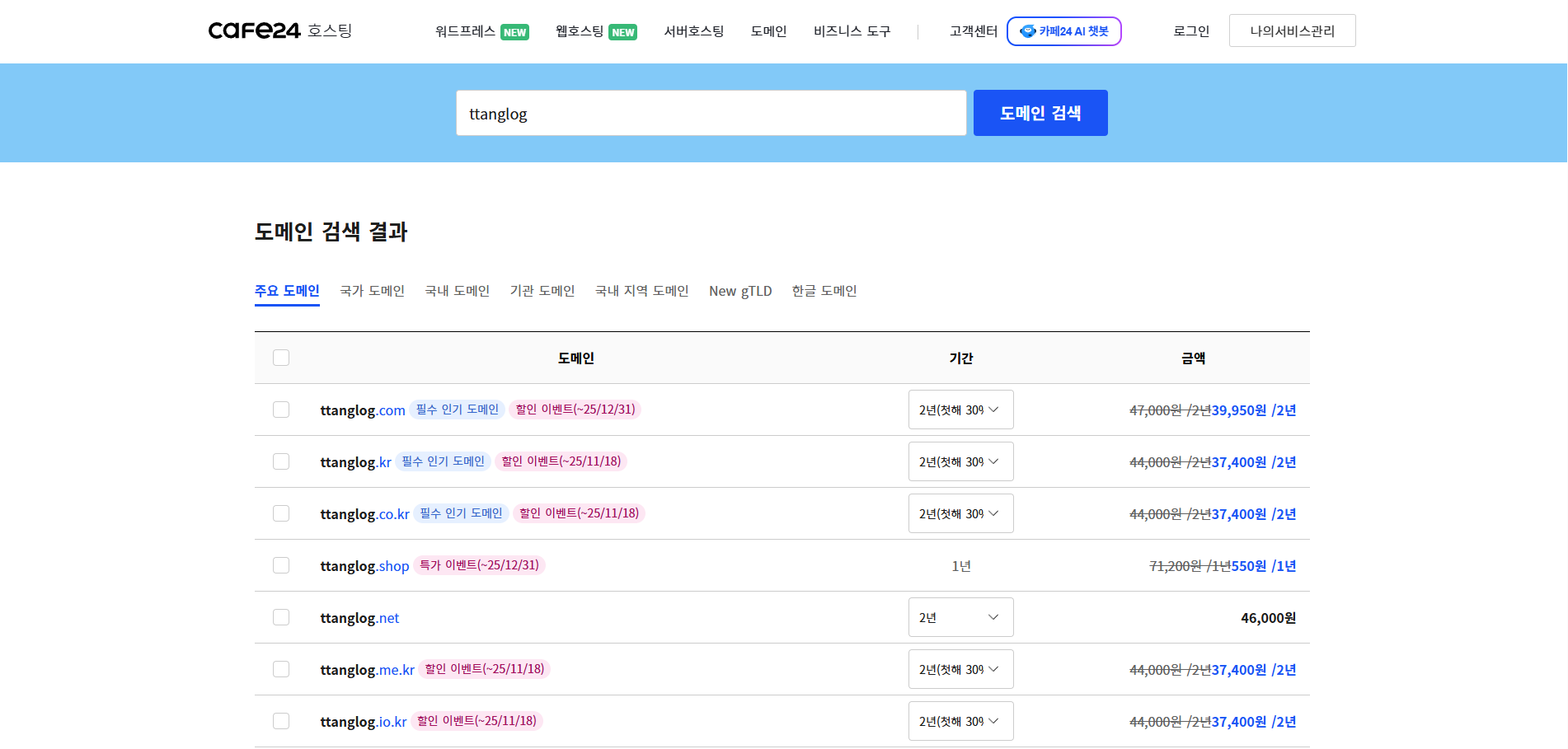1568x749 pixels.
Task: Click the ttanglog.kr domain name
Action: pyautogui.click(x=355, y=462)
